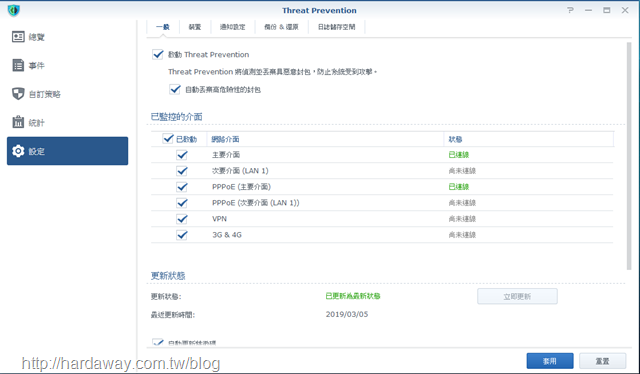The image size is (640, 374).
Task: Uncheck the 主要介面 interface checkbox
Action: 182,155
